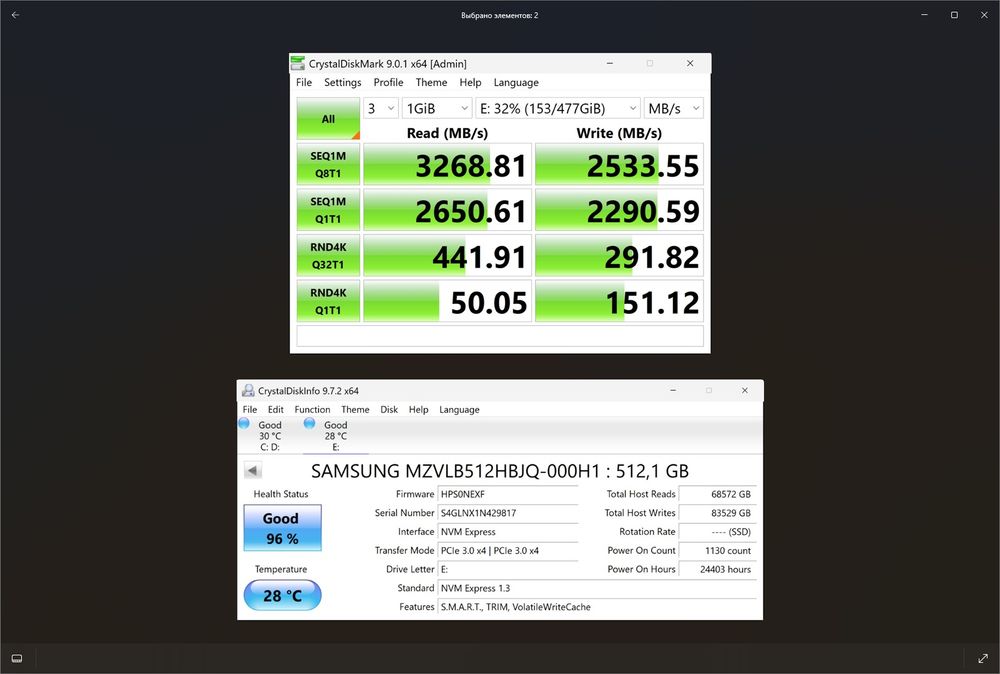Viewport: 1000px width, 674px height.
Task: Go back with the viewer's arrow icon
Action: [15, 15]
